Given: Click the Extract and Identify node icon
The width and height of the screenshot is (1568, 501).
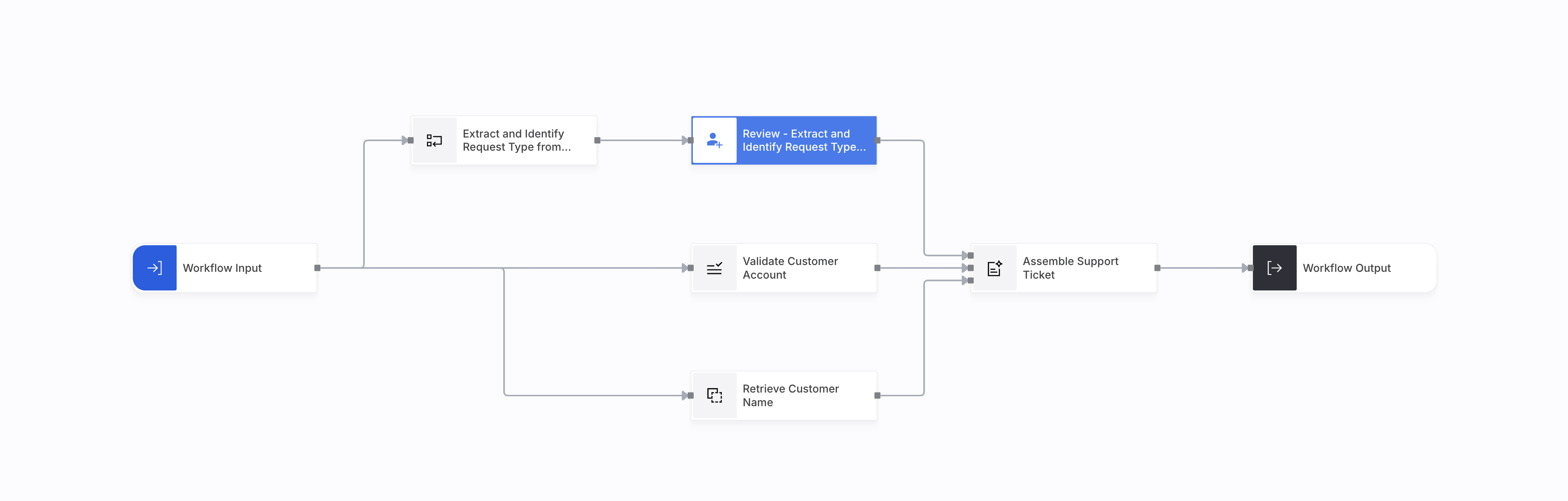Looking at the screenshot, I should 434,141.
